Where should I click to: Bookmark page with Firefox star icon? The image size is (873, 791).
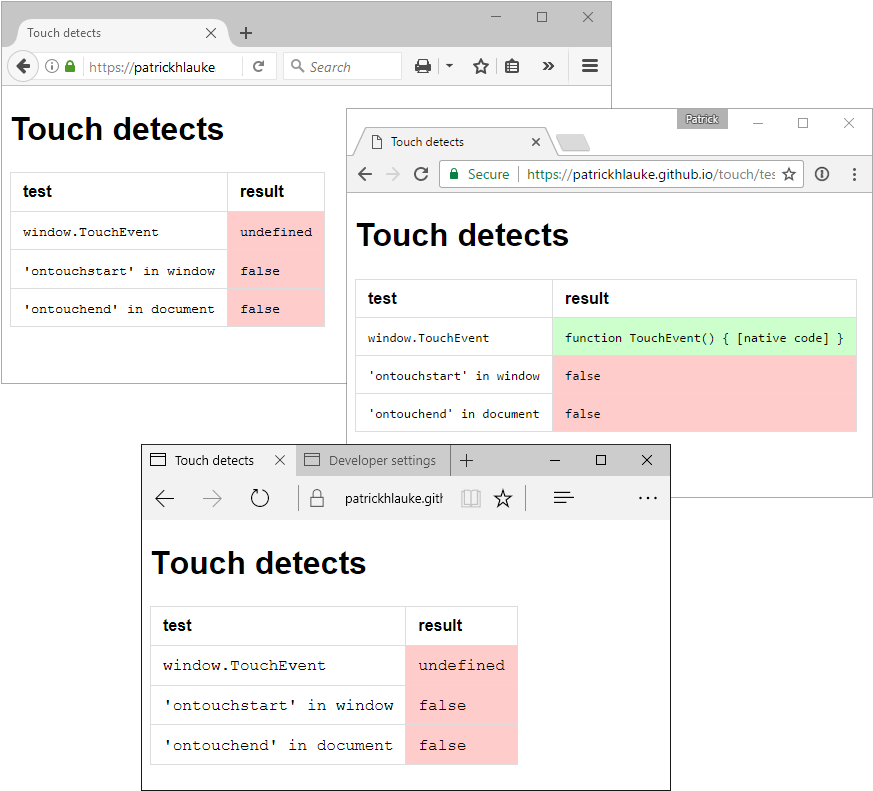[480, 66]
